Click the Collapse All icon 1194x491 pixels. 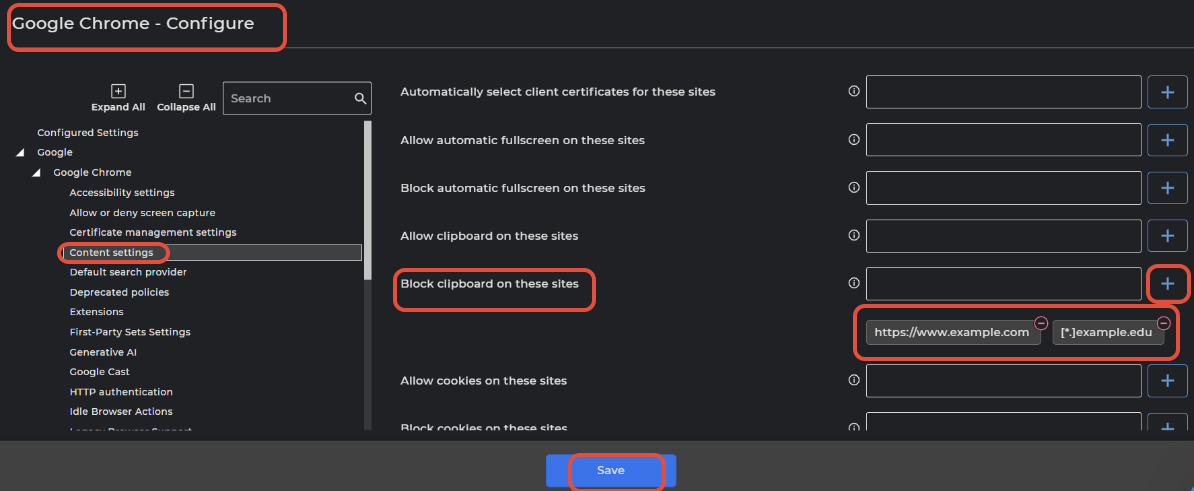click(186, 90)
